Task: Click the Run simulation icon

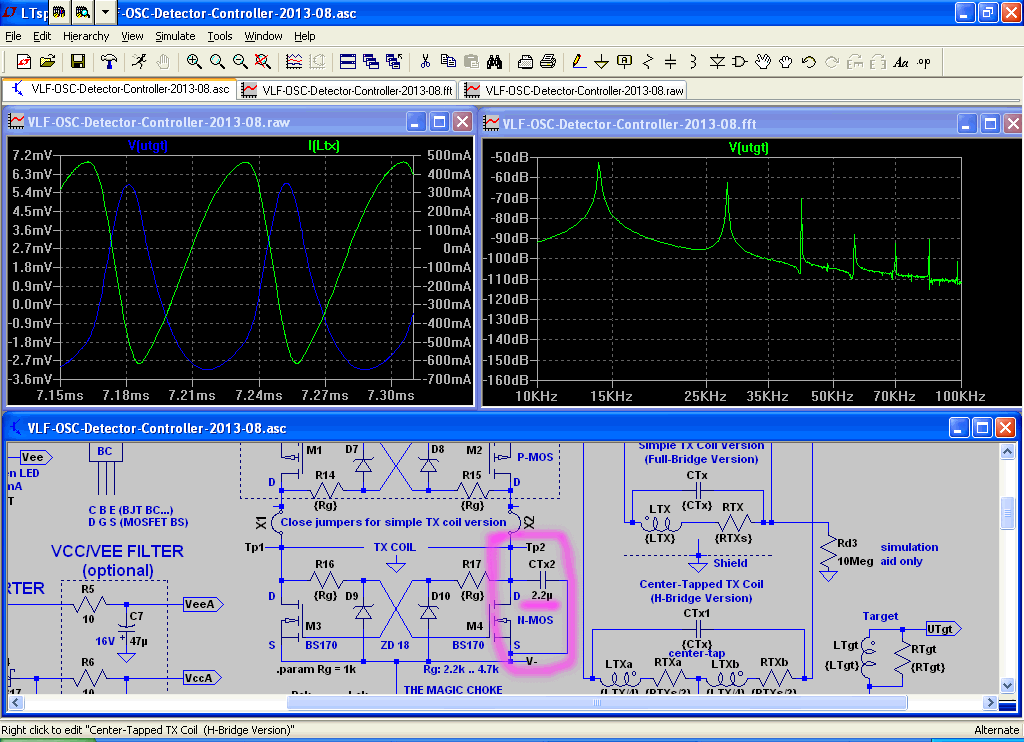Action: tap(139, 61)
